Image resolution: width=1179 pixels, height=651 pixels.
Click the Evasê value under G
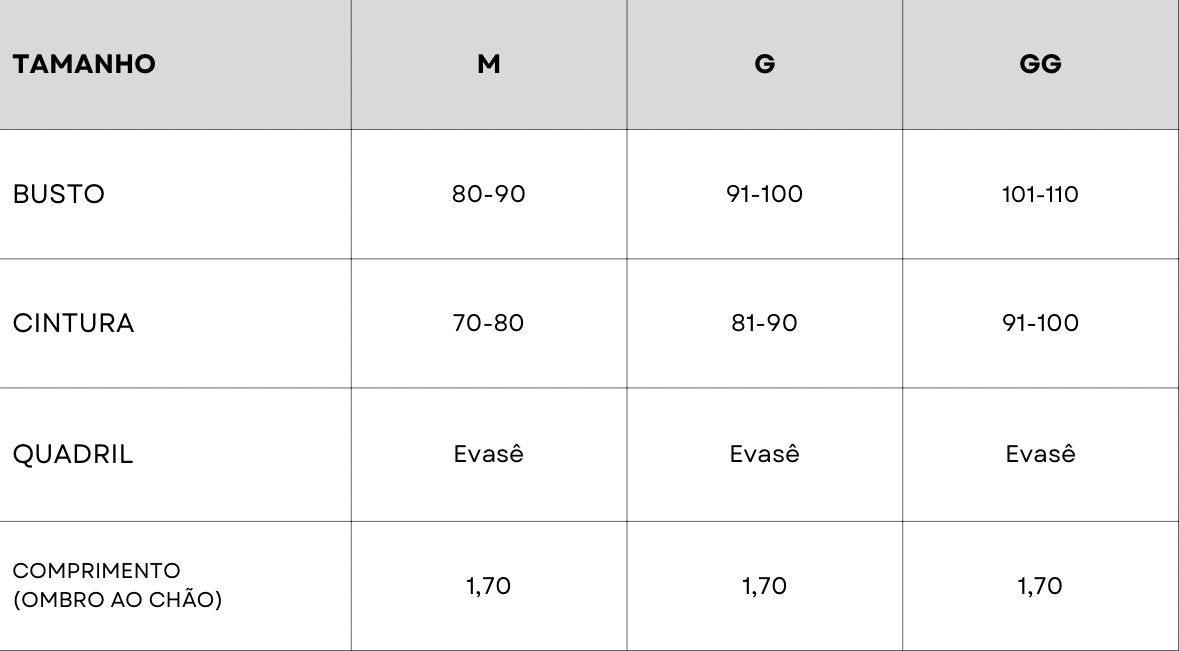765,453
